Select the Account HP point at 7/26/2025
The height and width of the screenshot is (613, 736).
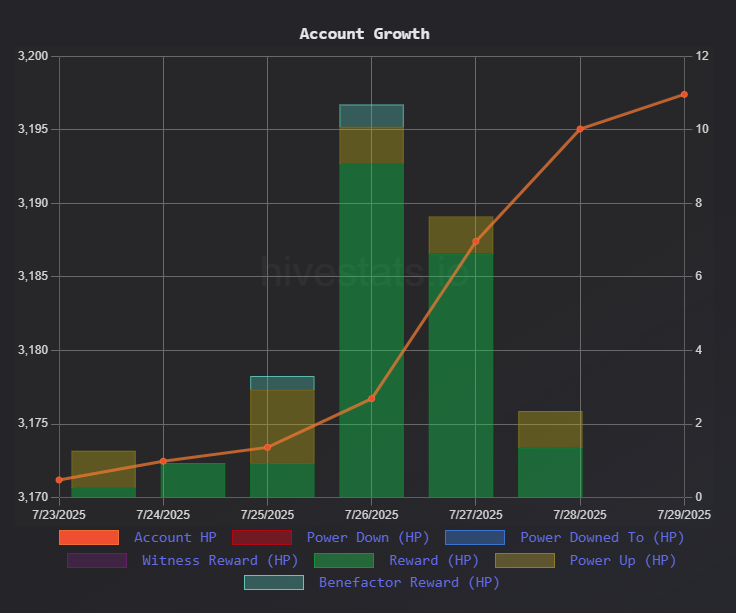coord(371,398)
